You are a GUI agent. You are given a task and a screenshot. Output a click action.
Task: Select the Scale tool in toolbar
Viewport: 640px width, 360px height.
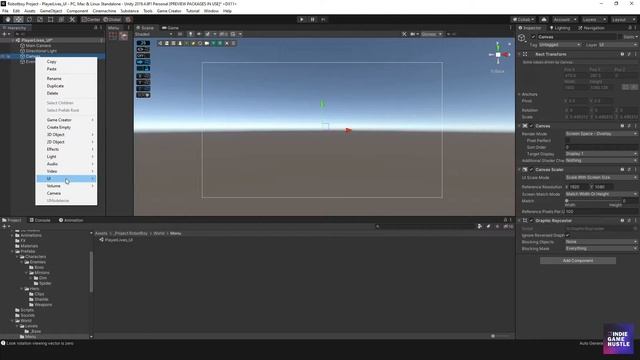(x=40, y=19)
